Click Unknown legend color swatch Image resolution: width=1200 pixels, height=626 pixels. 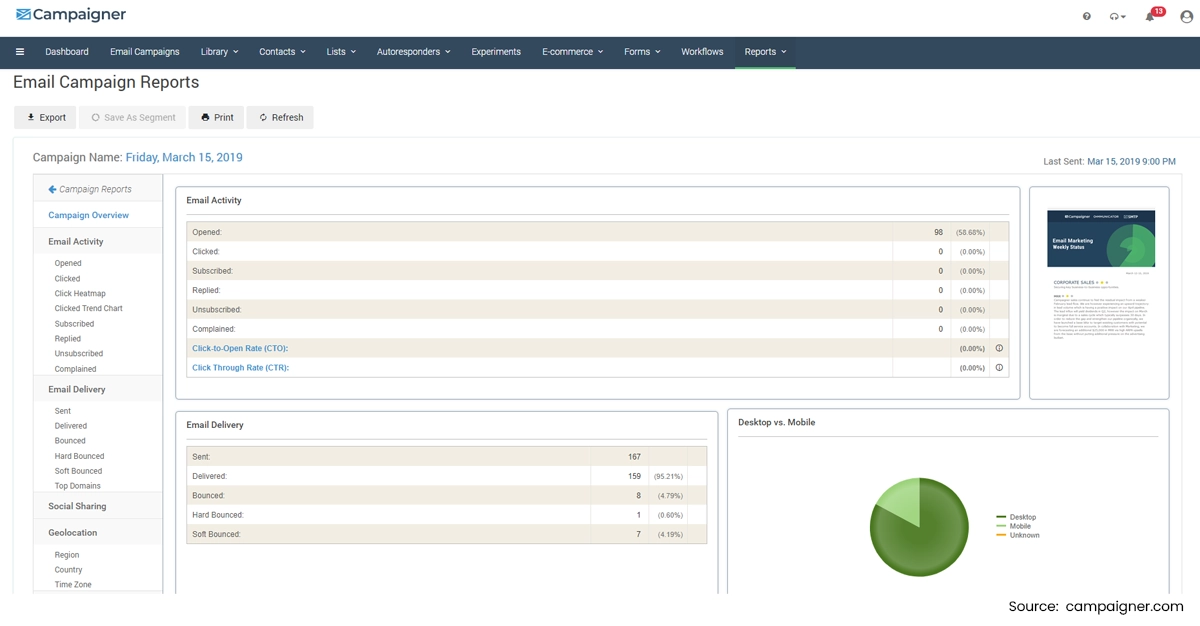click(1002, 535)
